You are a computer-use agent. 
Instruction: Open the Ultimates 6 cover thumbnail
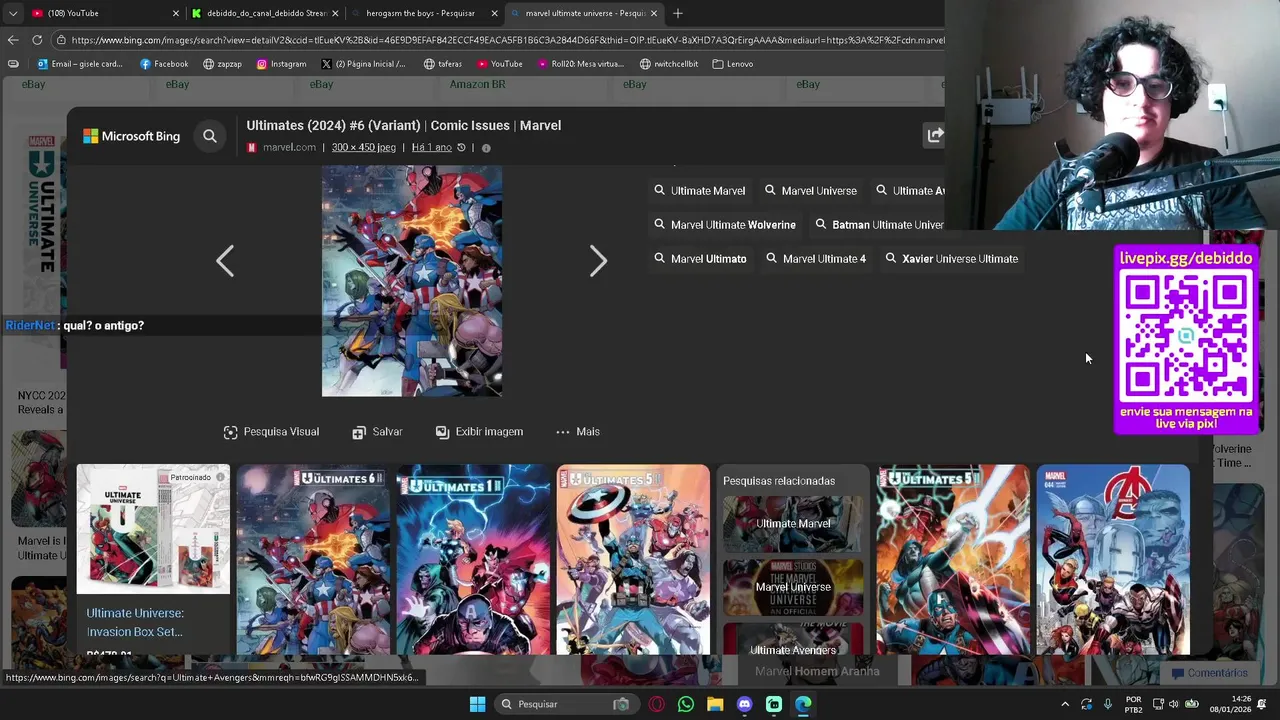click(x=313, y=559)
